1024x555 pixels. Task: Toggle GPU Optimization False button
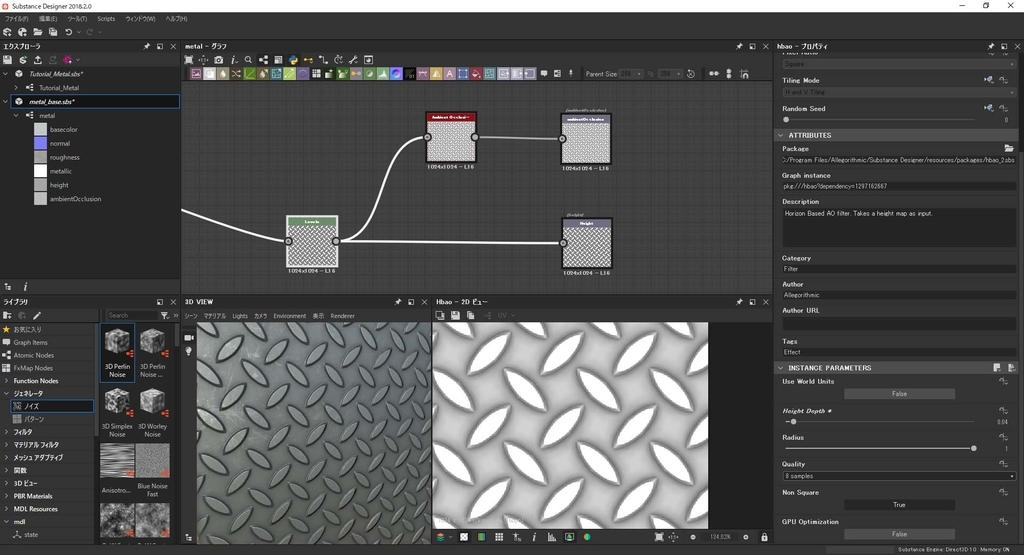tap(899, 534)
